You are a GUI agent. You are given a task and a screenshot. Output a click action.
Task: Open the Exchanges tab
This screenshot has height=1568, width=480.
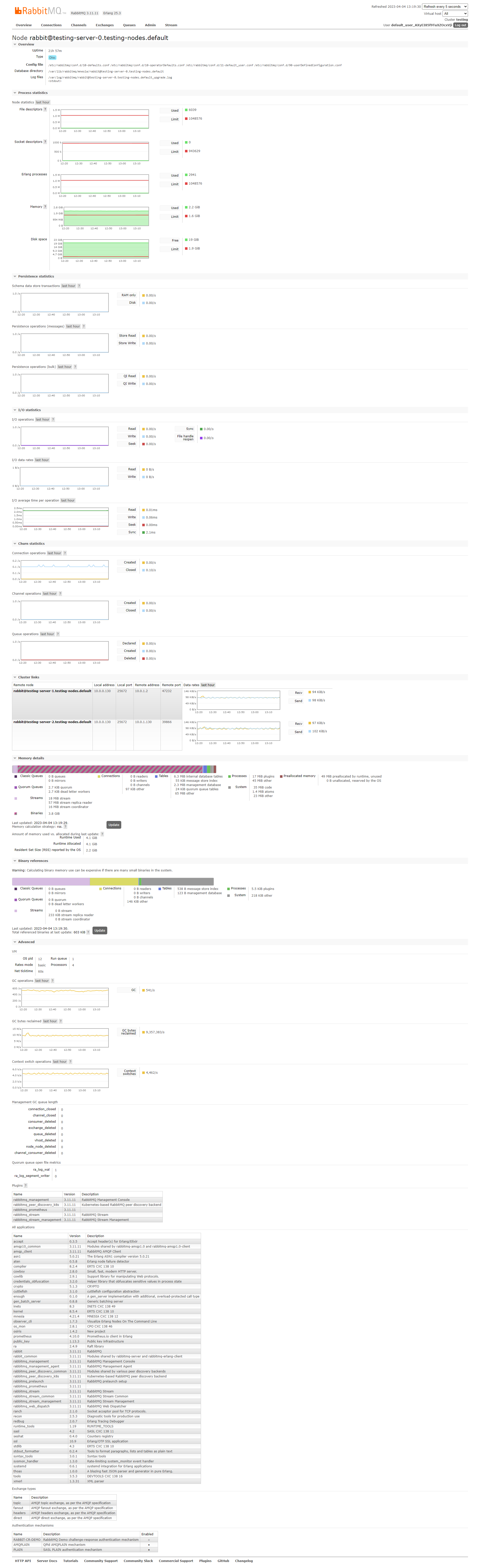pos(104,25)
